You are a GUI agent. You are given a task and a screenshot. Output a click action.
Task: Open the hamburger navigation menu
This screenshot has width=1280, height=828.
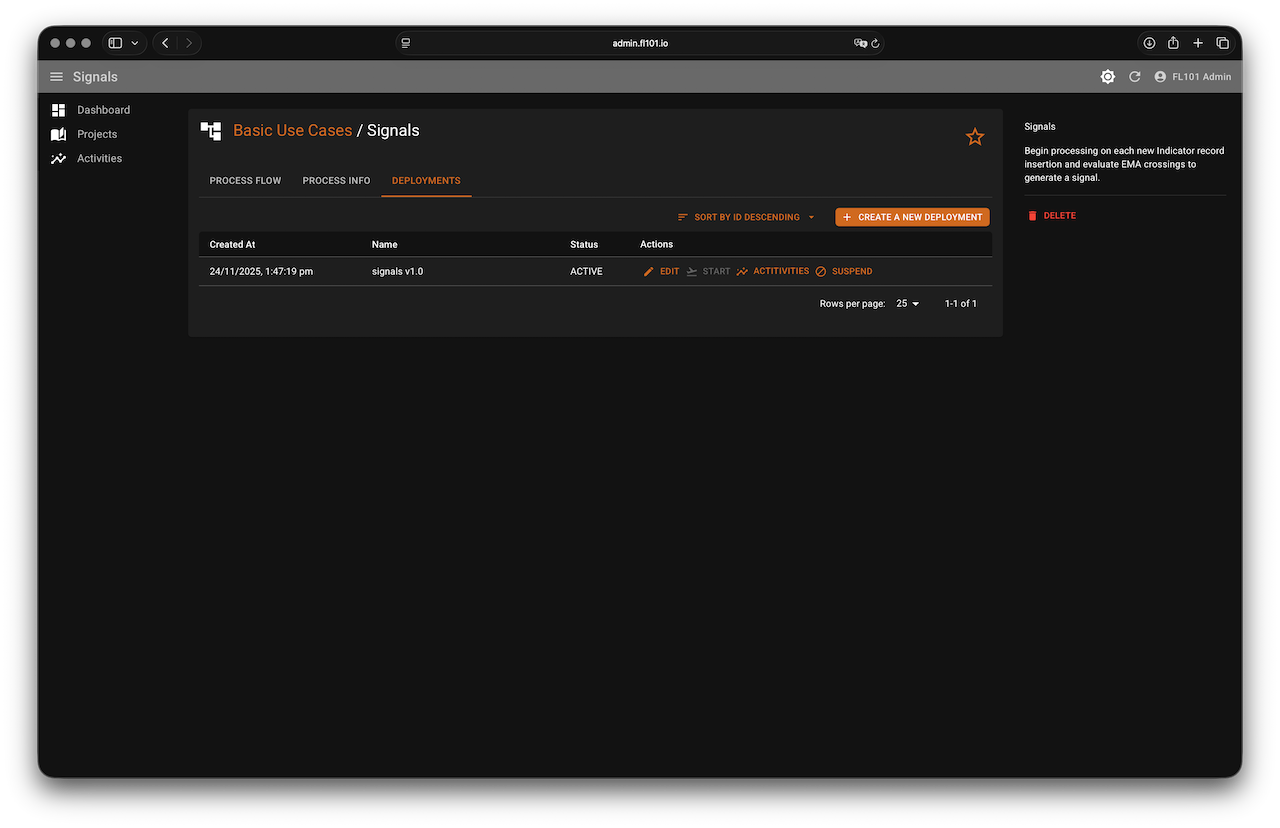[x=56, y=77]
